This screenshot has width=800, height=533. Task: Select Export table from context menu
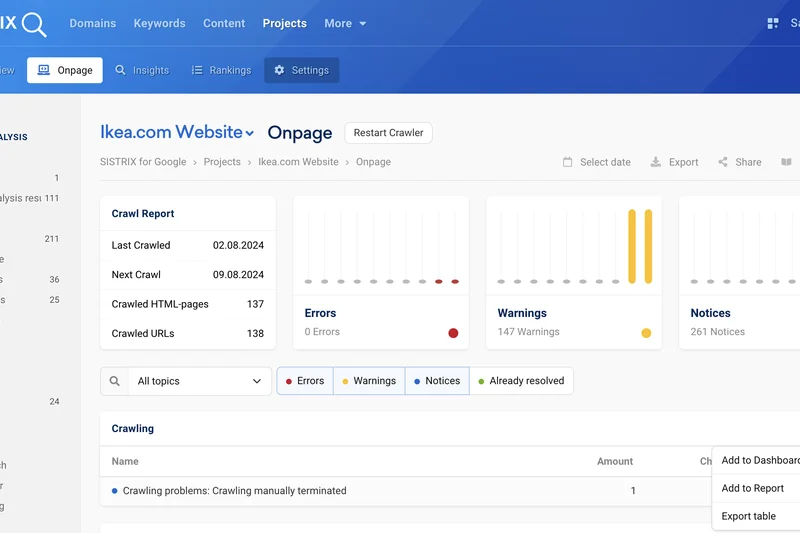(x=749, y=516)
